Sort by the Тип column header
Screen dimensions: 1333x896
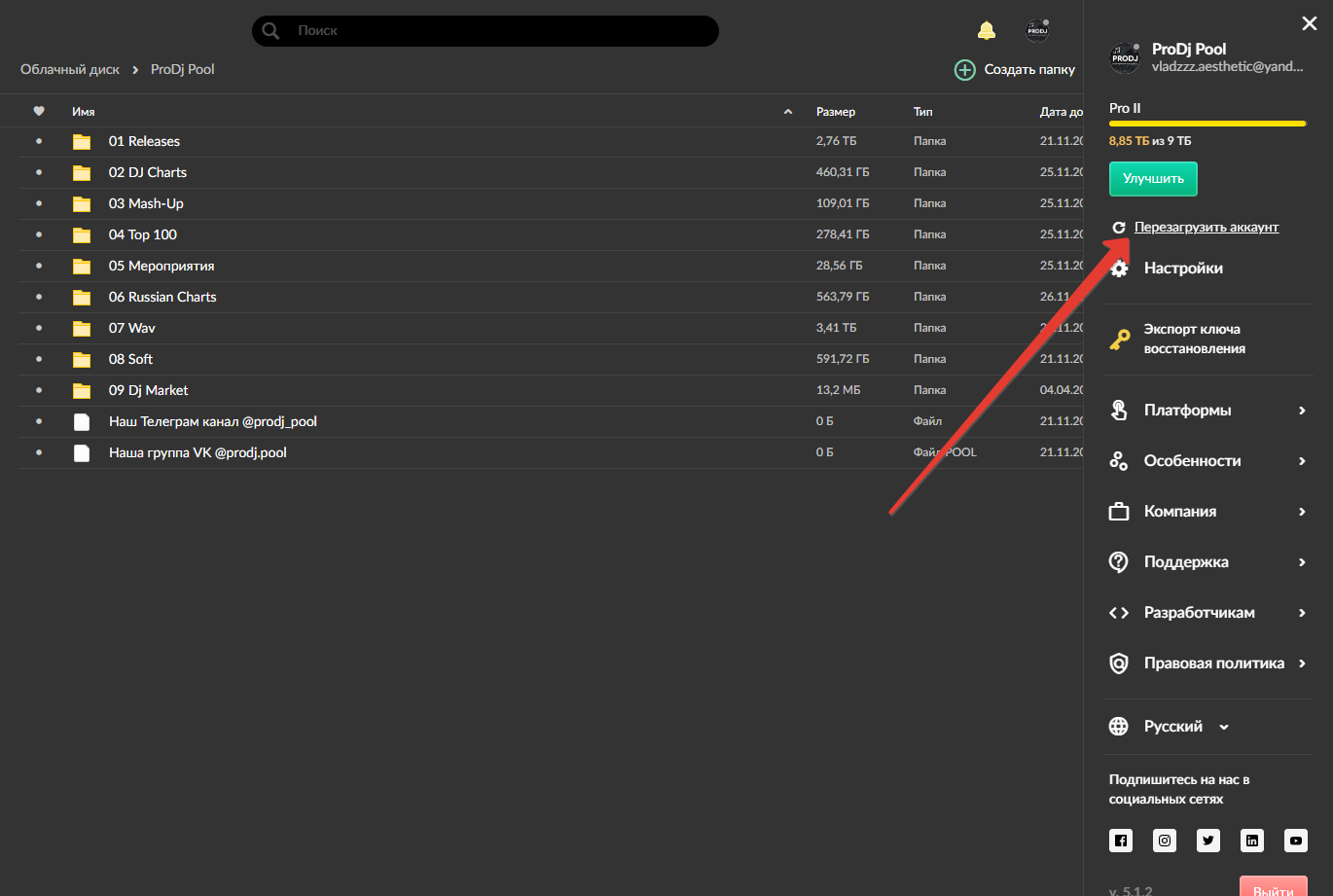[x=922, y=112]
